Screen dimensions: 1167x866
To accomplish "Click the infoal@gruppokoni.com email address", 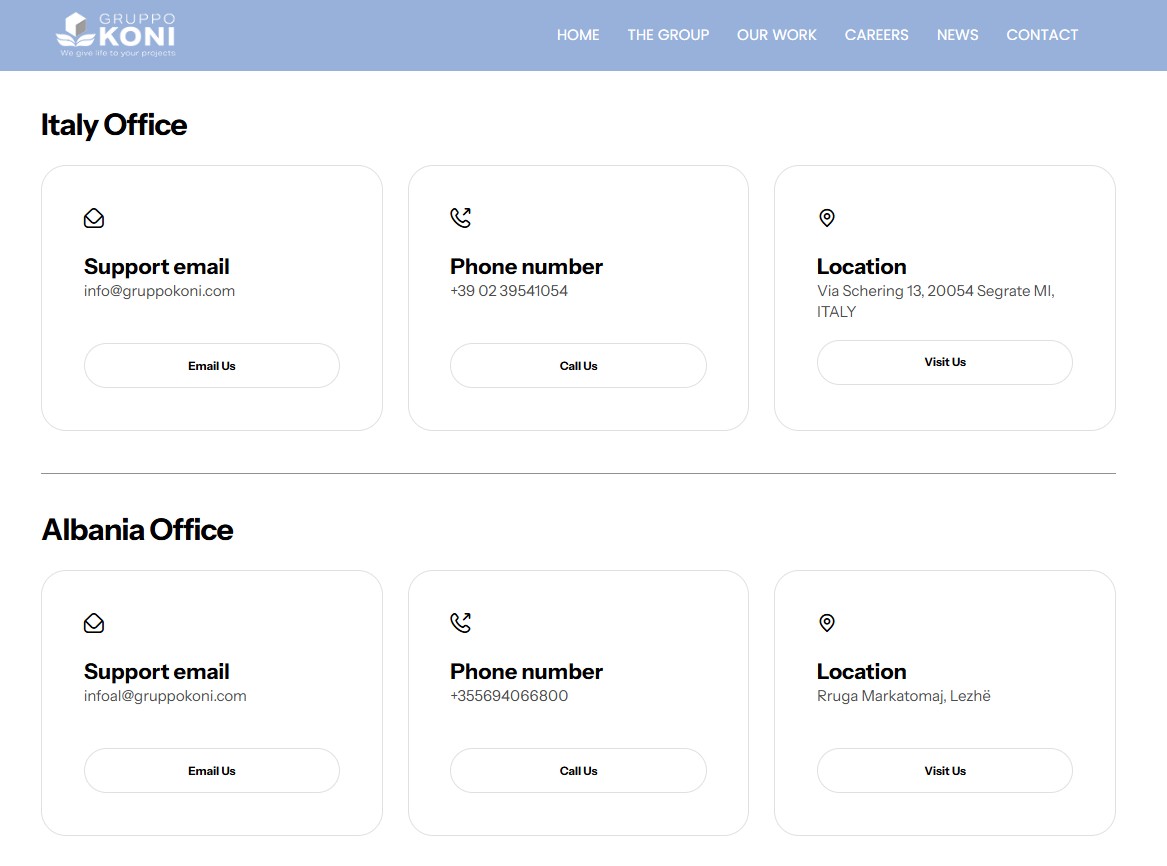I will click(x=164, y=696).
